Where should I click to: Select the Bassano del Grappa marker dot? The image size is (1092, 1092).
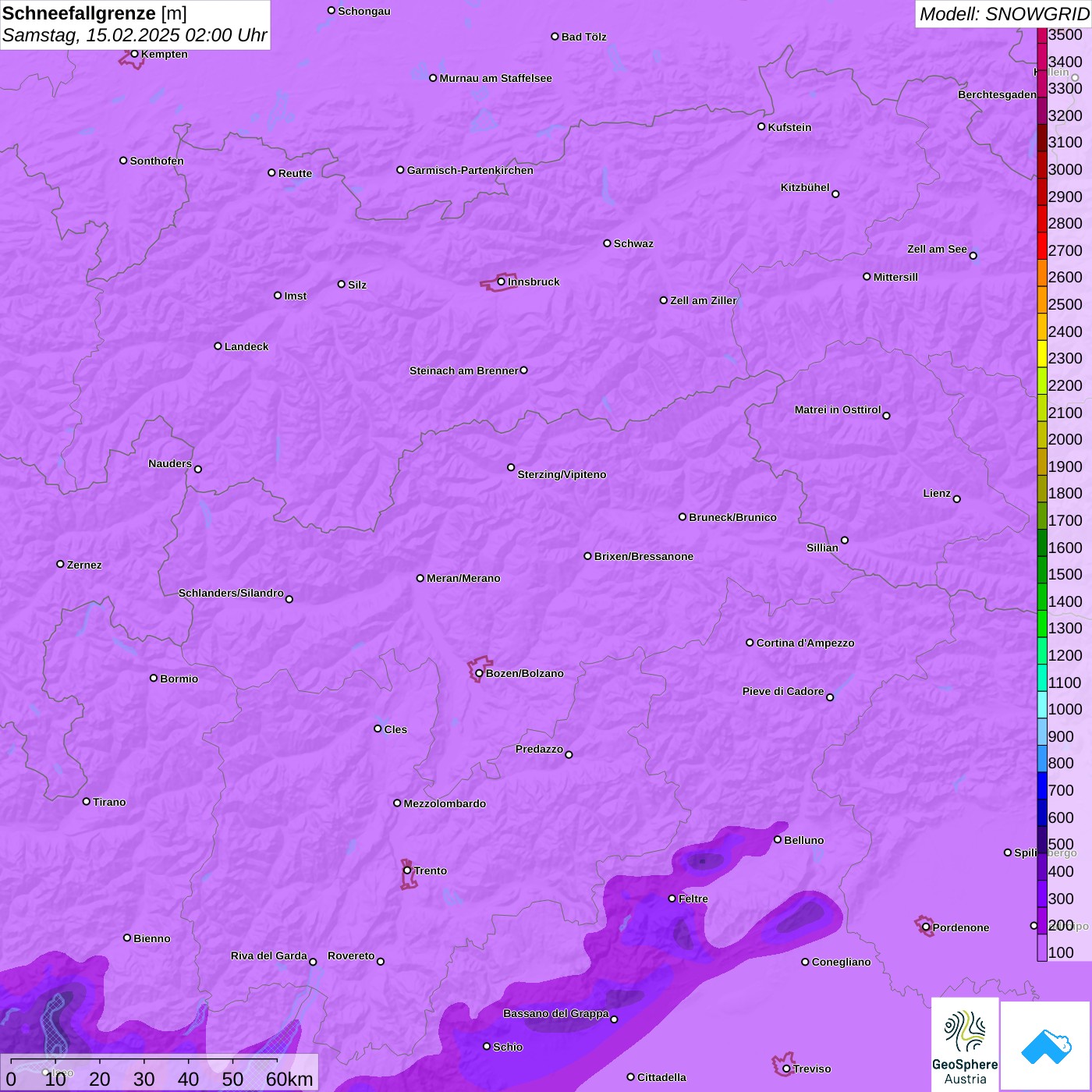point(614,1019)
